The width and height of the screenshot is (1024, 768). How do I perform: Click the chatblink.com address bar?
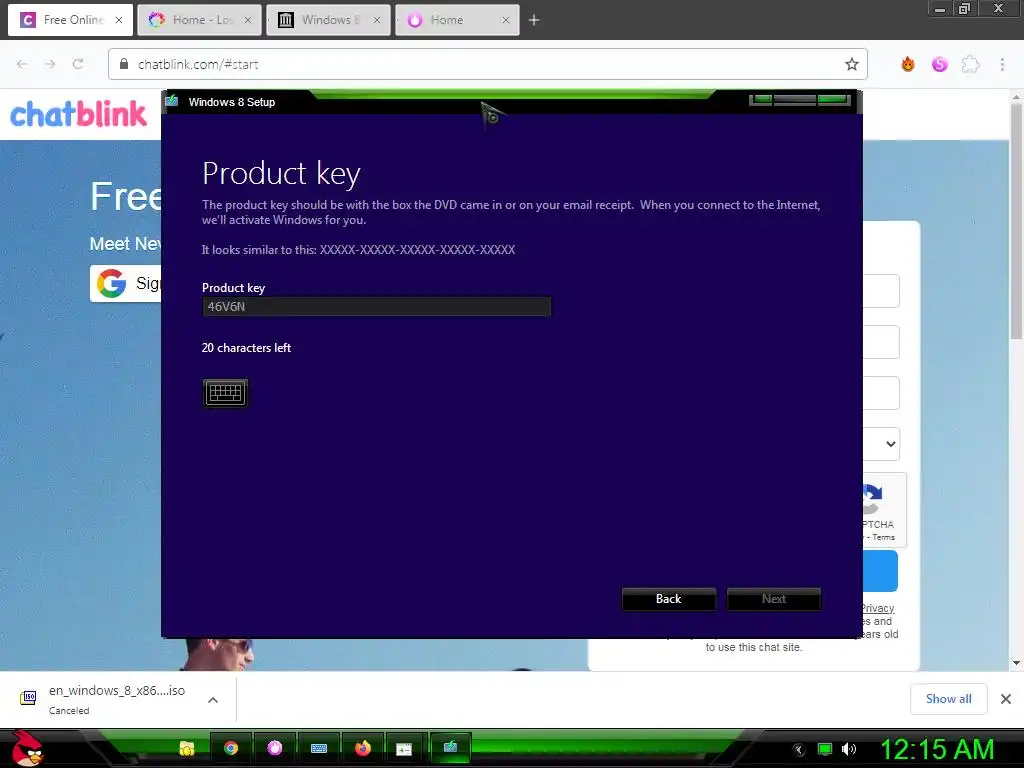click(x=487, y=64)
